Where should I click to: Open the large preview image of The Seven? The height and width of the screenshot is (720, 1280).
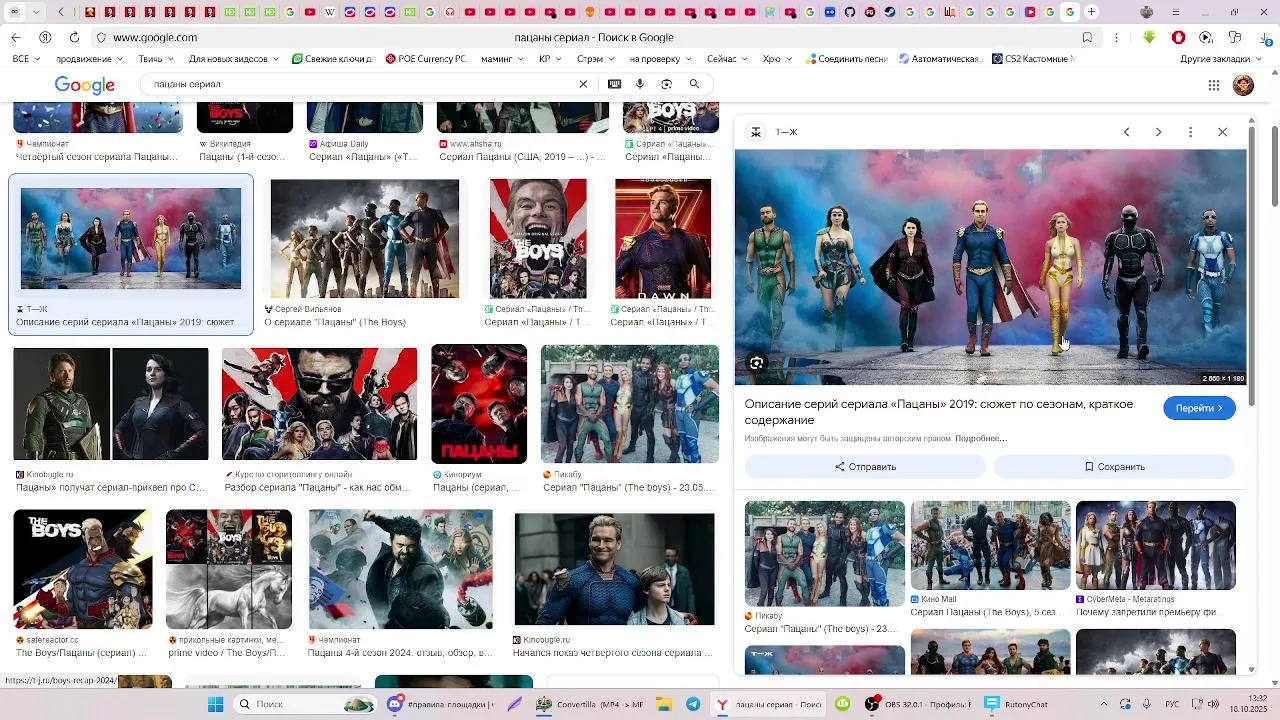(x=991, y=267)
